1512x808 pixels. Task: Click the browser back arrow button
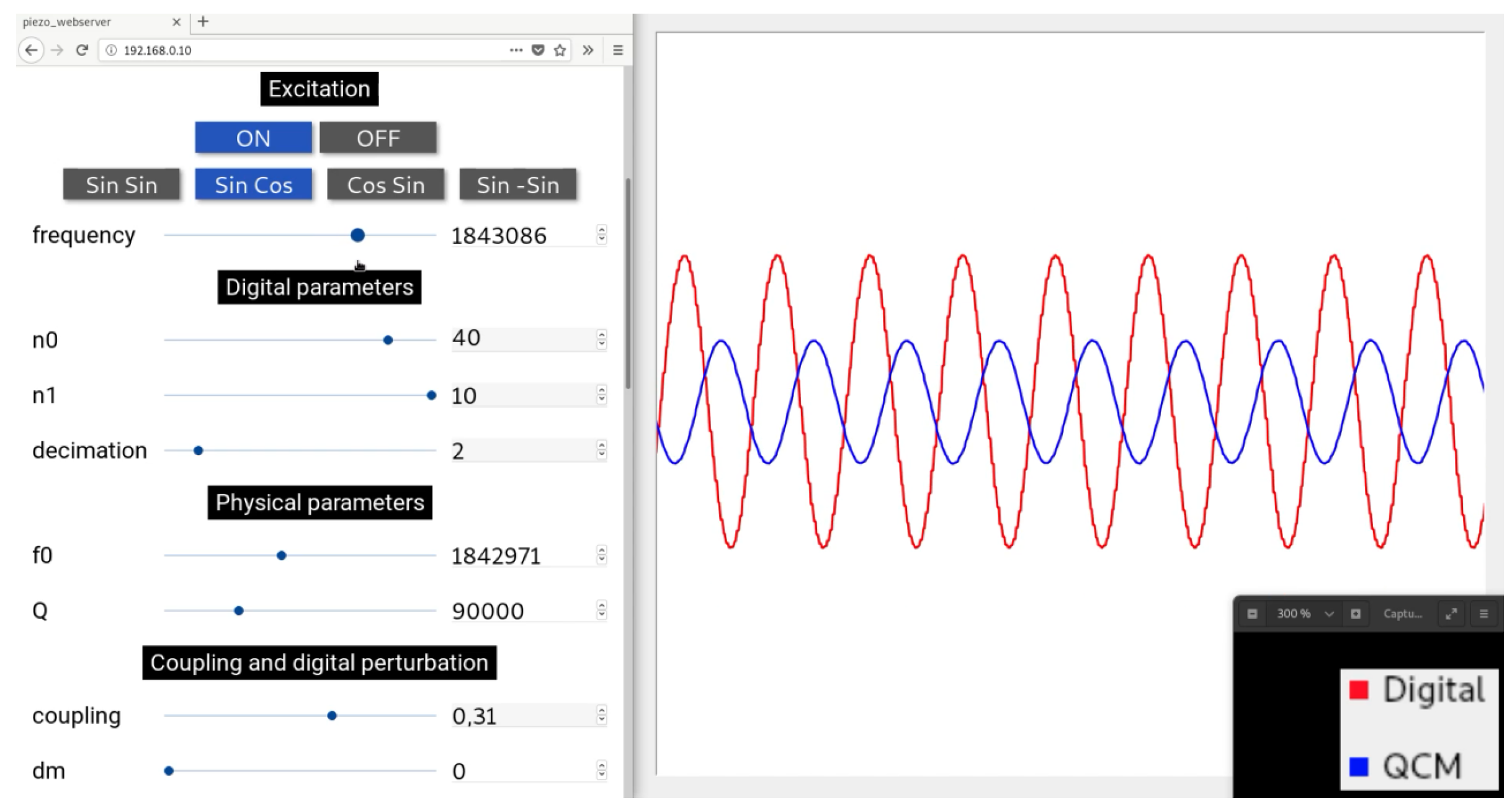coord(31,50)
